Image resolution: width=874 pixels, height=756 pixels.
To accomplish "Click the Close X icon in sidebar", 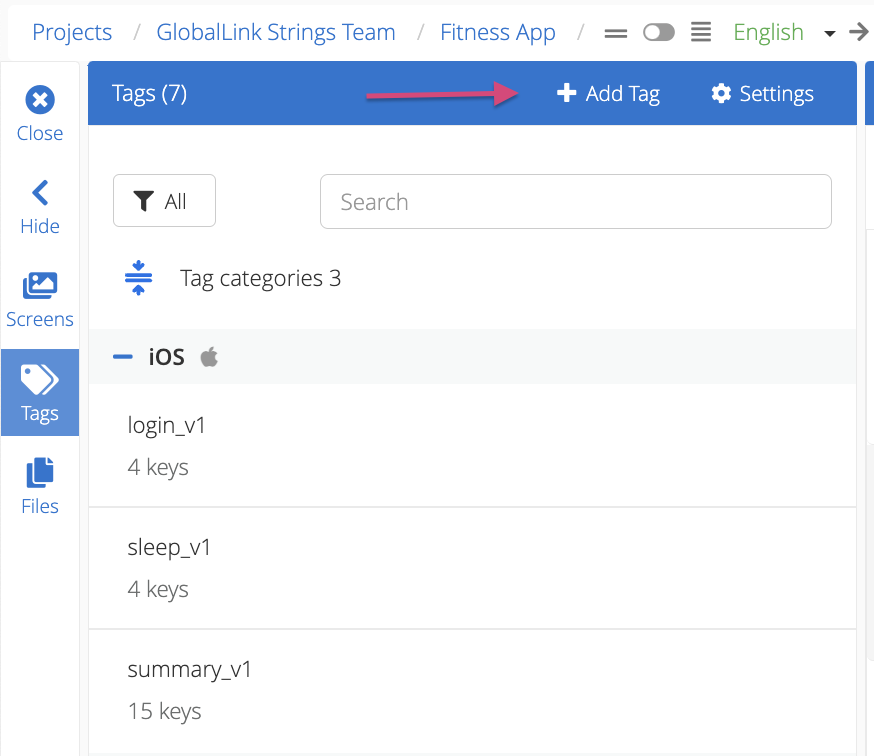I will click(x=40, y=100).
